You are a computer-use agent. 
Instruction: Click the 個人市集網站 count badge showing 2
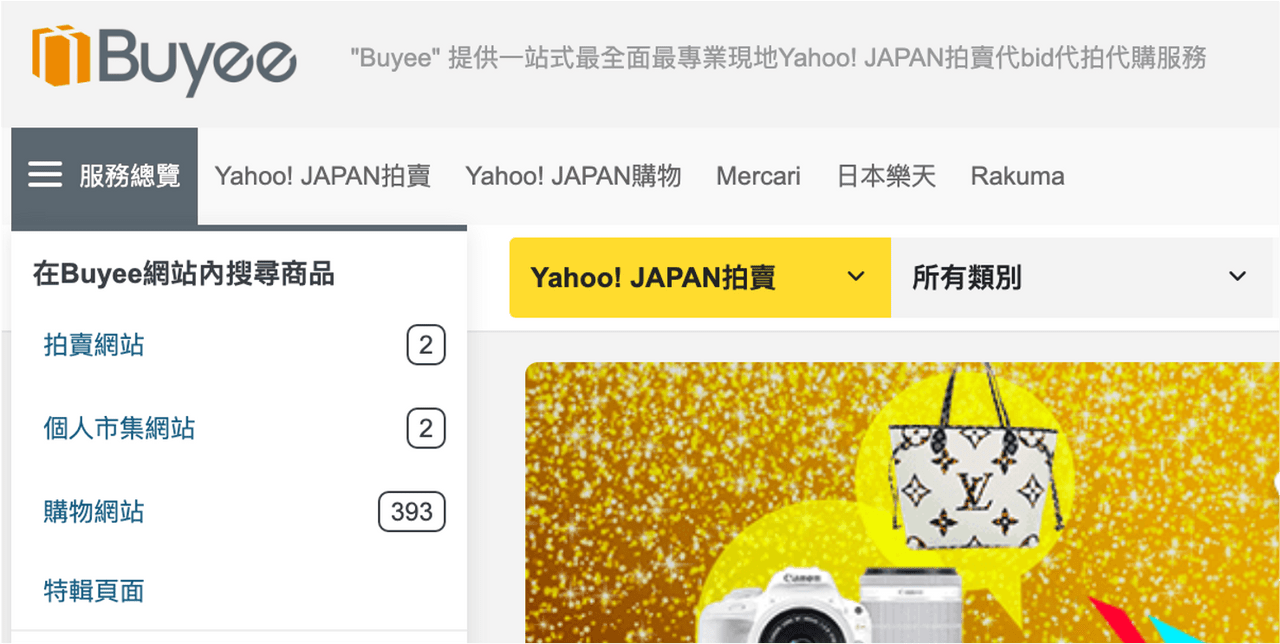426,427
